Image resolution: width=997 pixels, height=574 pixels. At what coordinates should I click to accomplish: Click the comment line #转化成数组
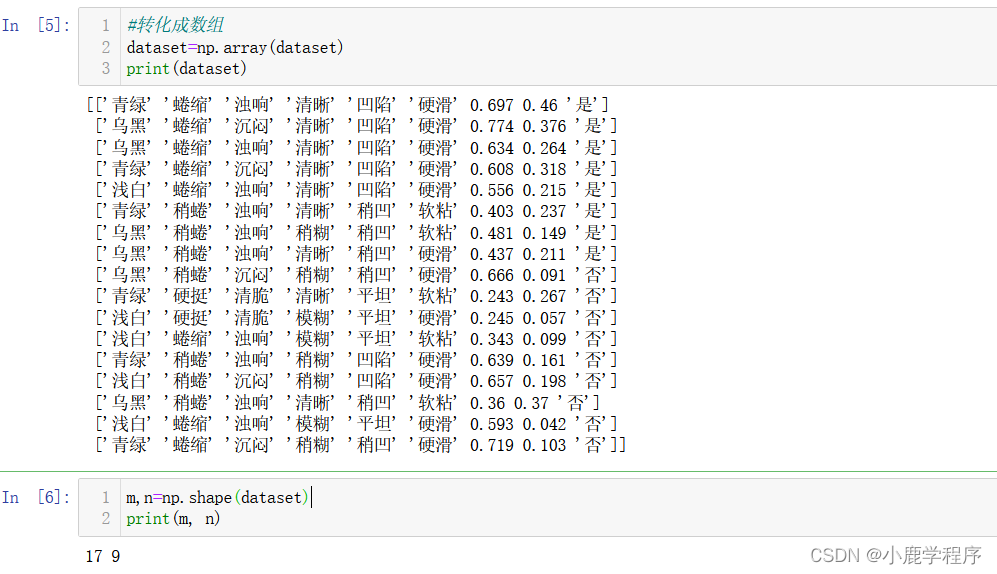175,25
